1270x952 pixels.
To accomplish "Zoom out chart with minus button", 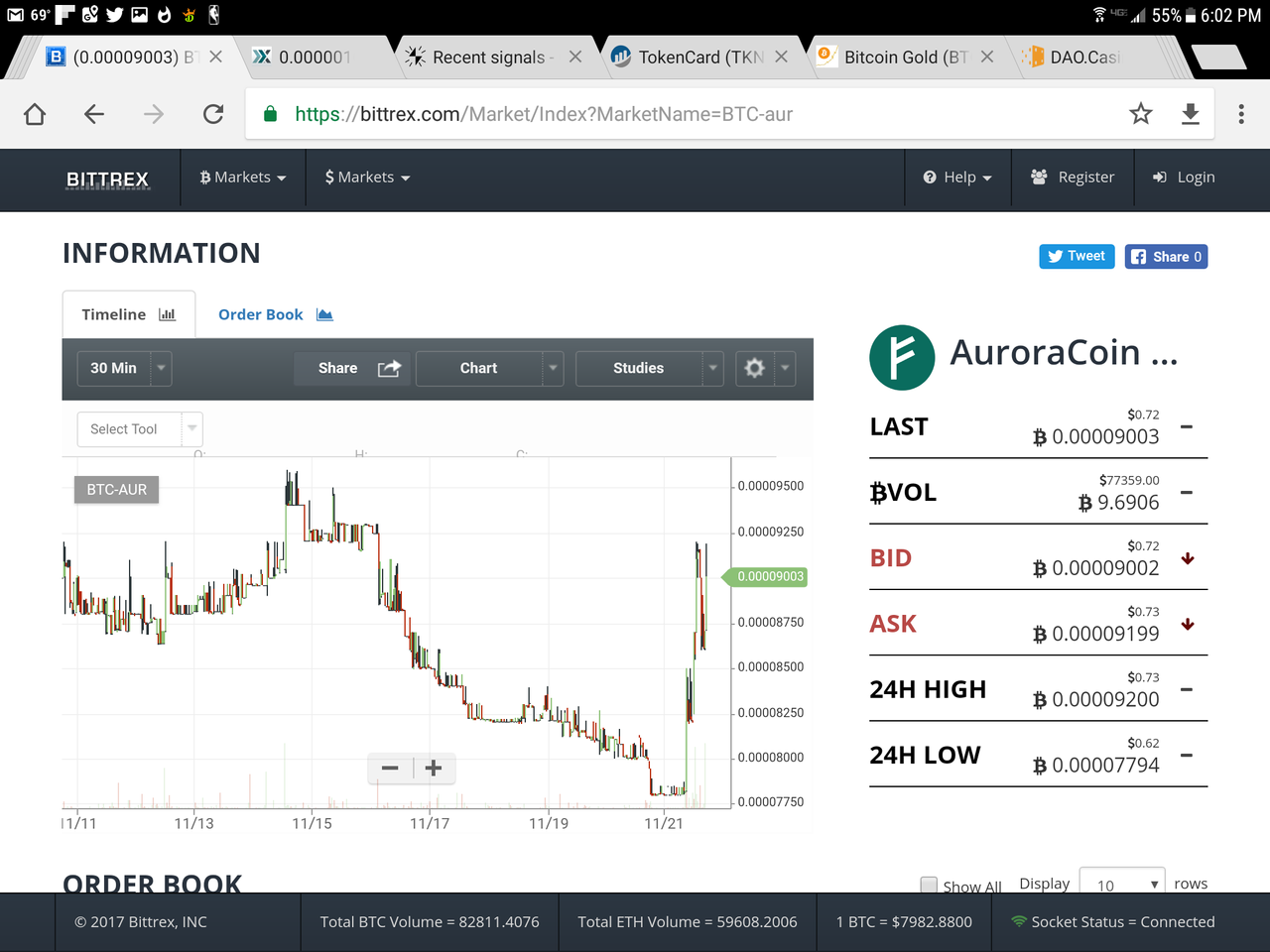I will (x=390, y=769).
